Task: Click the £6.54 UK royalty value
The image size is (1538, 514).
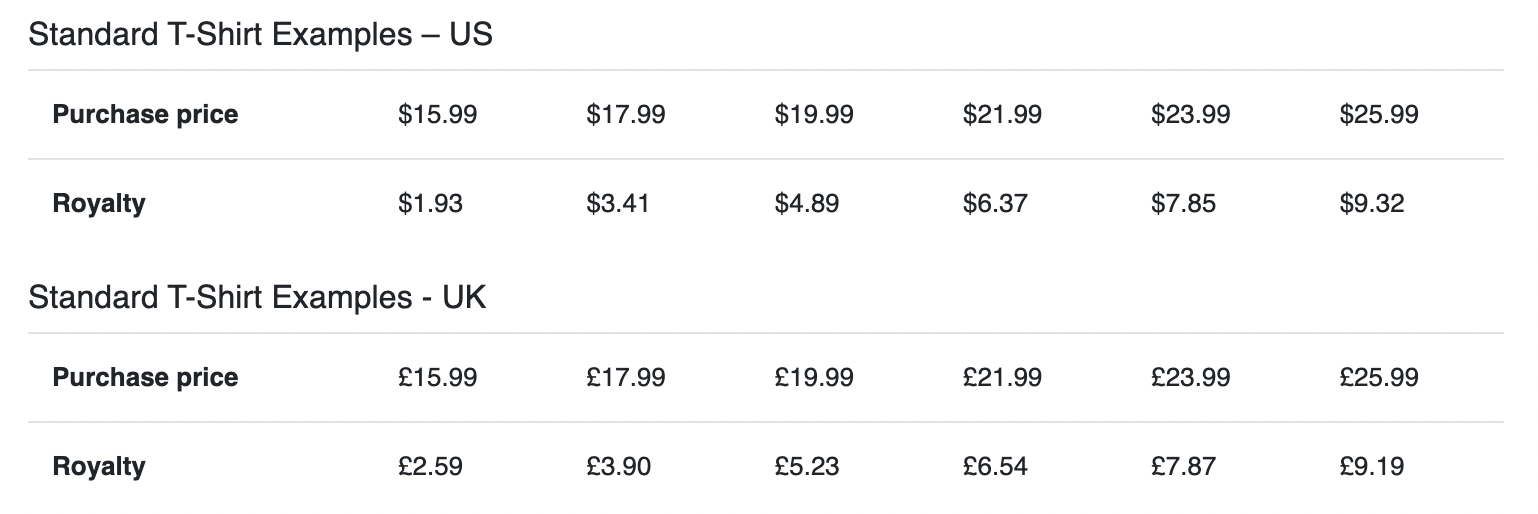Action: point(995,466)
